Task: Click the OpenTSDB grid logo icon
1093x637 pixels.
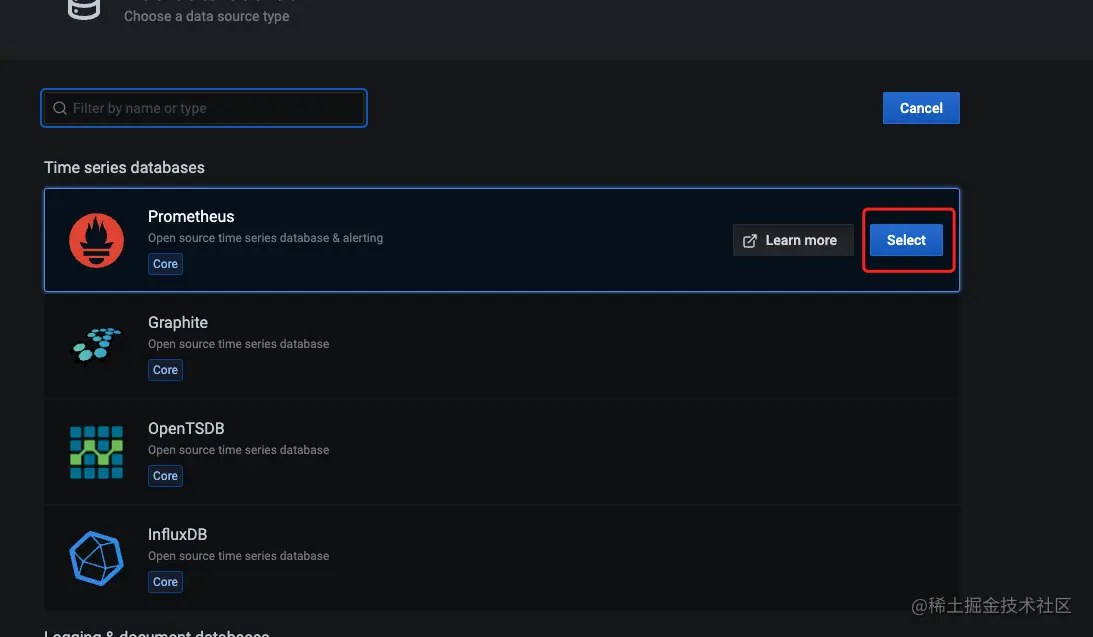Action: click(x=96, y=452)
